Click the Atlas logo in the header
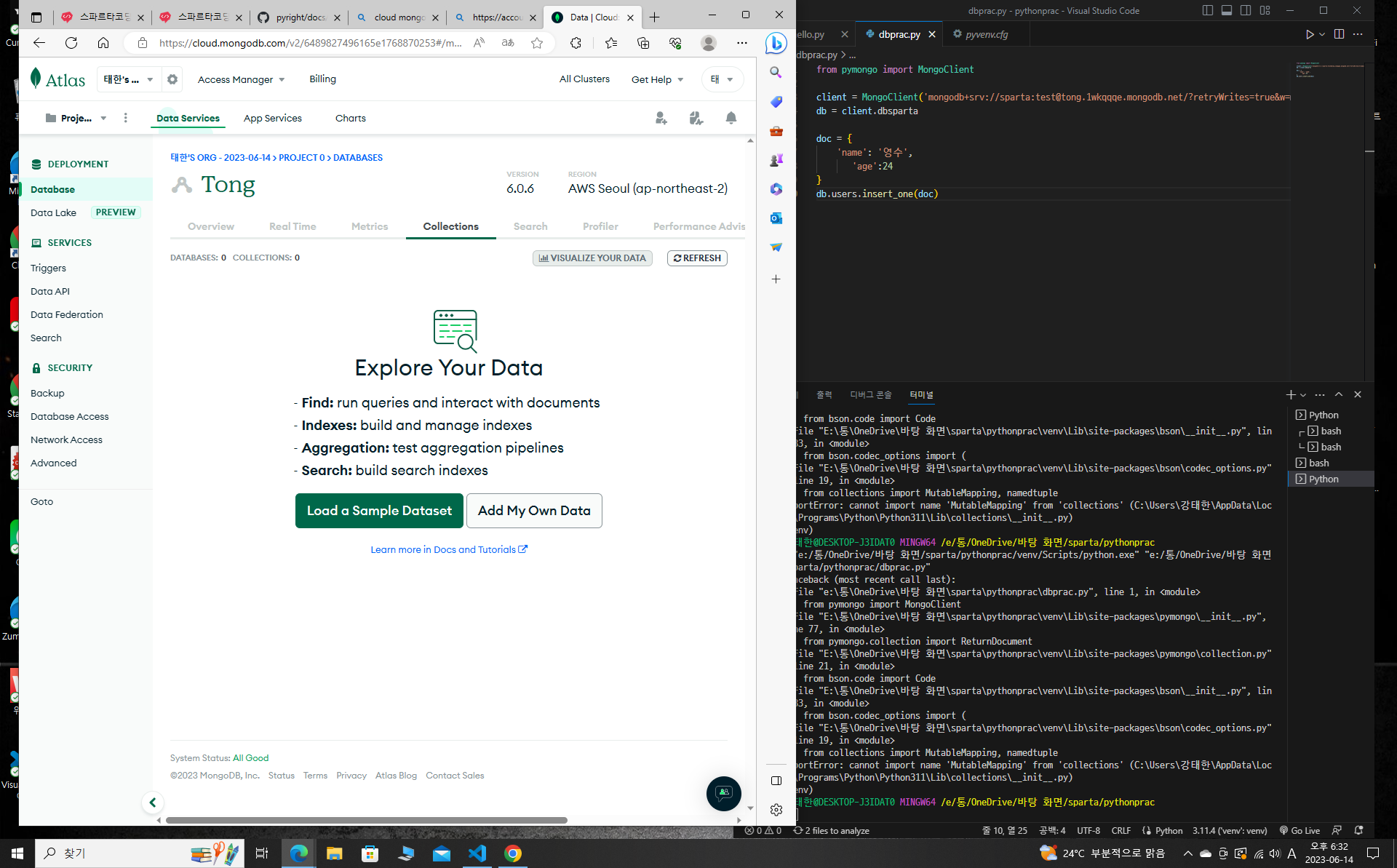Image resolution: width=1397 pixels, height=868 pixels. pyautogui.click(x=57, y=79)
